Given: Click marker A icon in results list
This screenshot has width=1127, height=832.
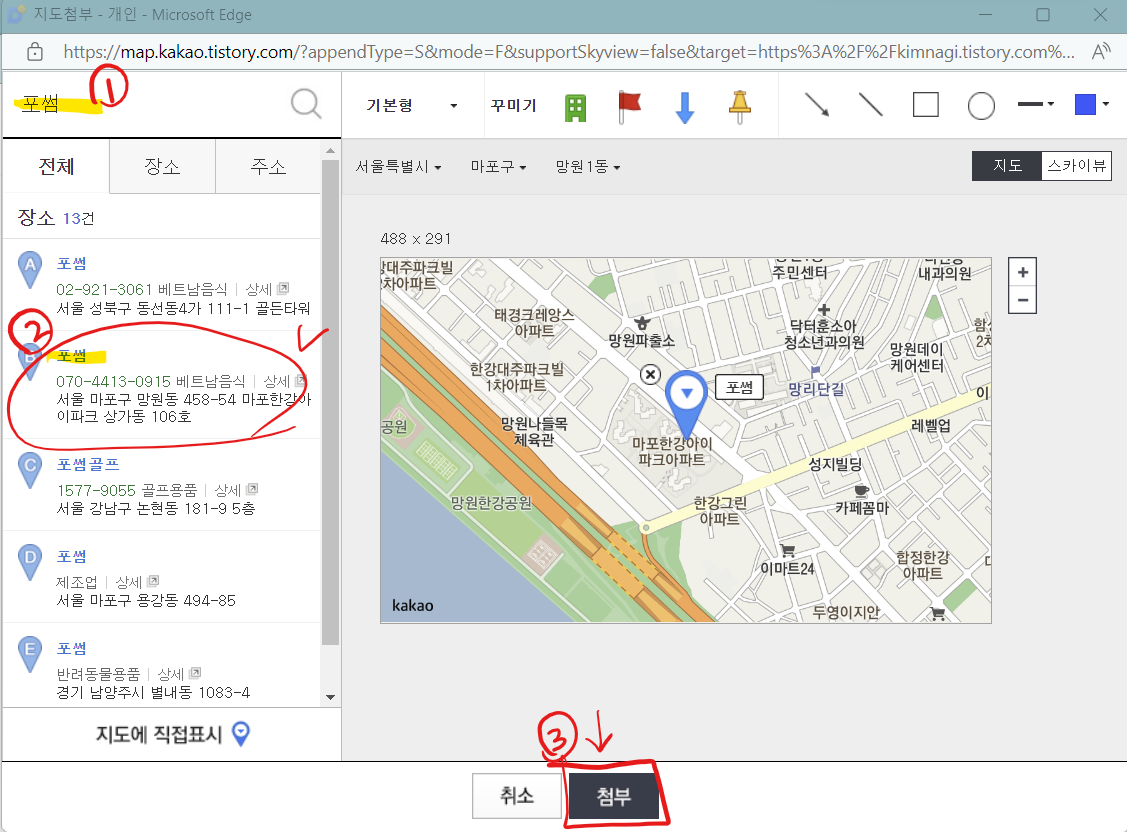Looking at the screenshot, I should click(29, 269).
